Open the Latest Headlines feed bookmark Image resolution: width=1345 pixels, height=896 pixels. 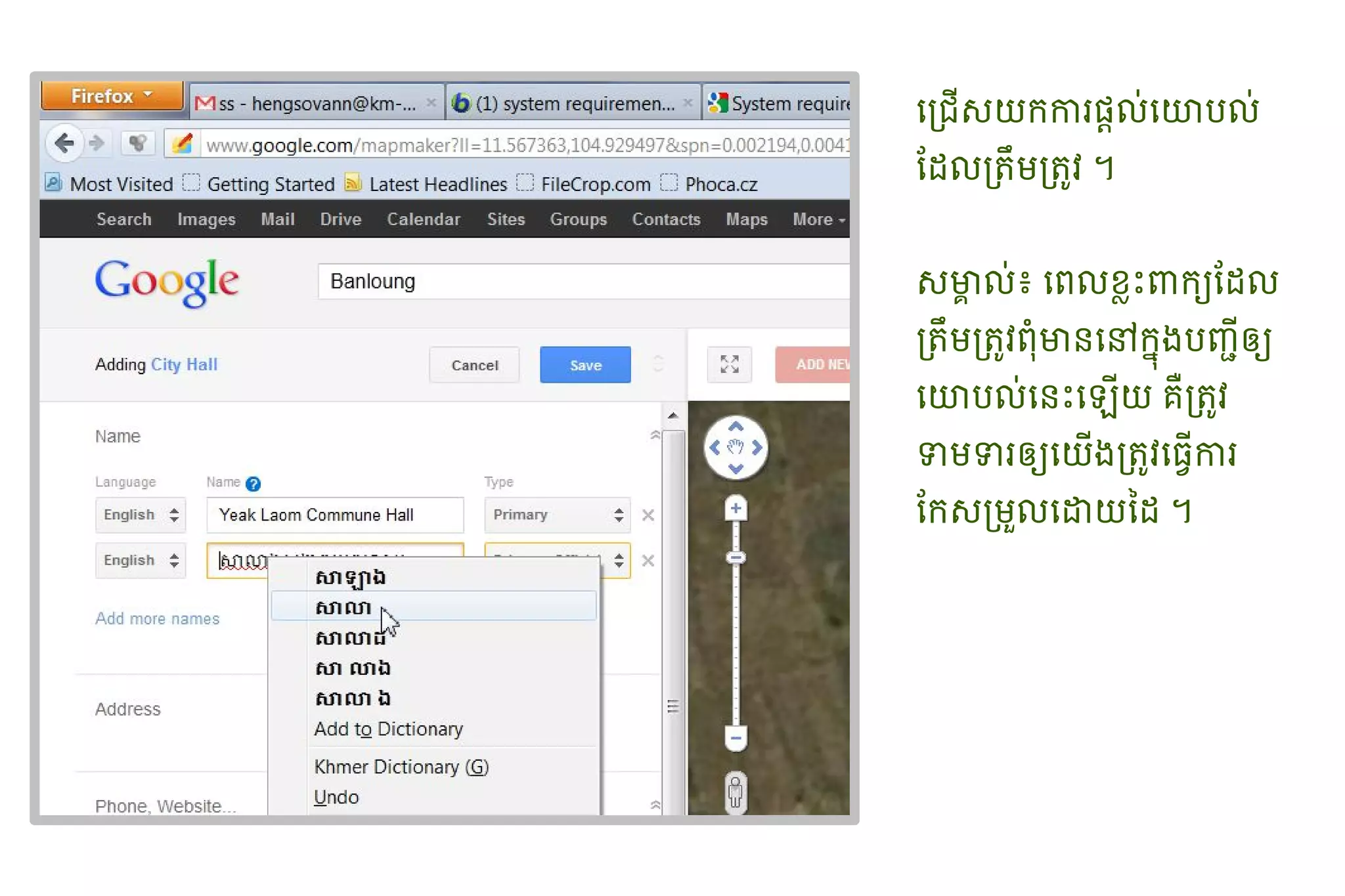tap(426, 184)
